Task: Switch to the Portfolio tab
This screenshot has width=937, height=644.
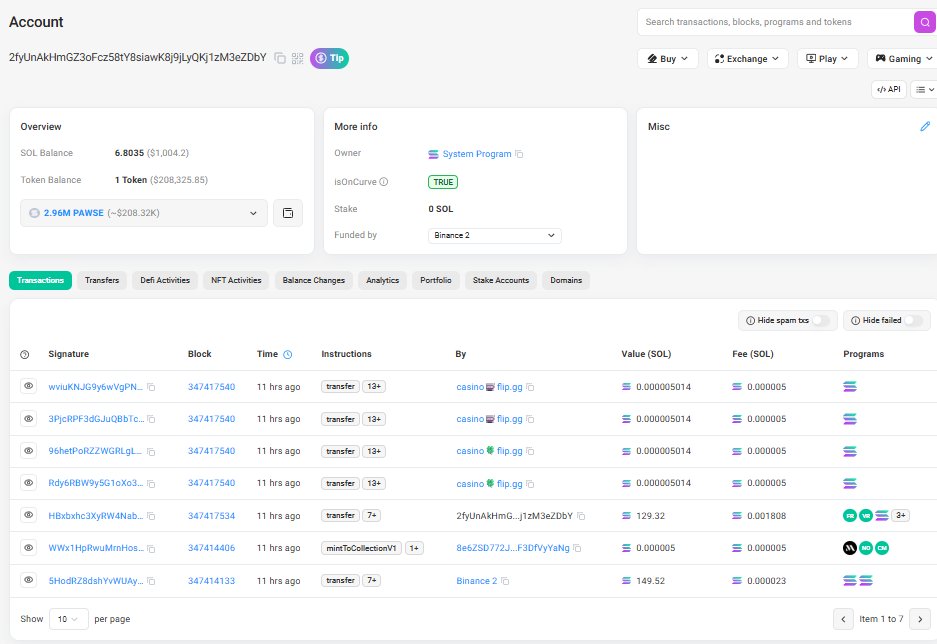Action: pos(436,280)
